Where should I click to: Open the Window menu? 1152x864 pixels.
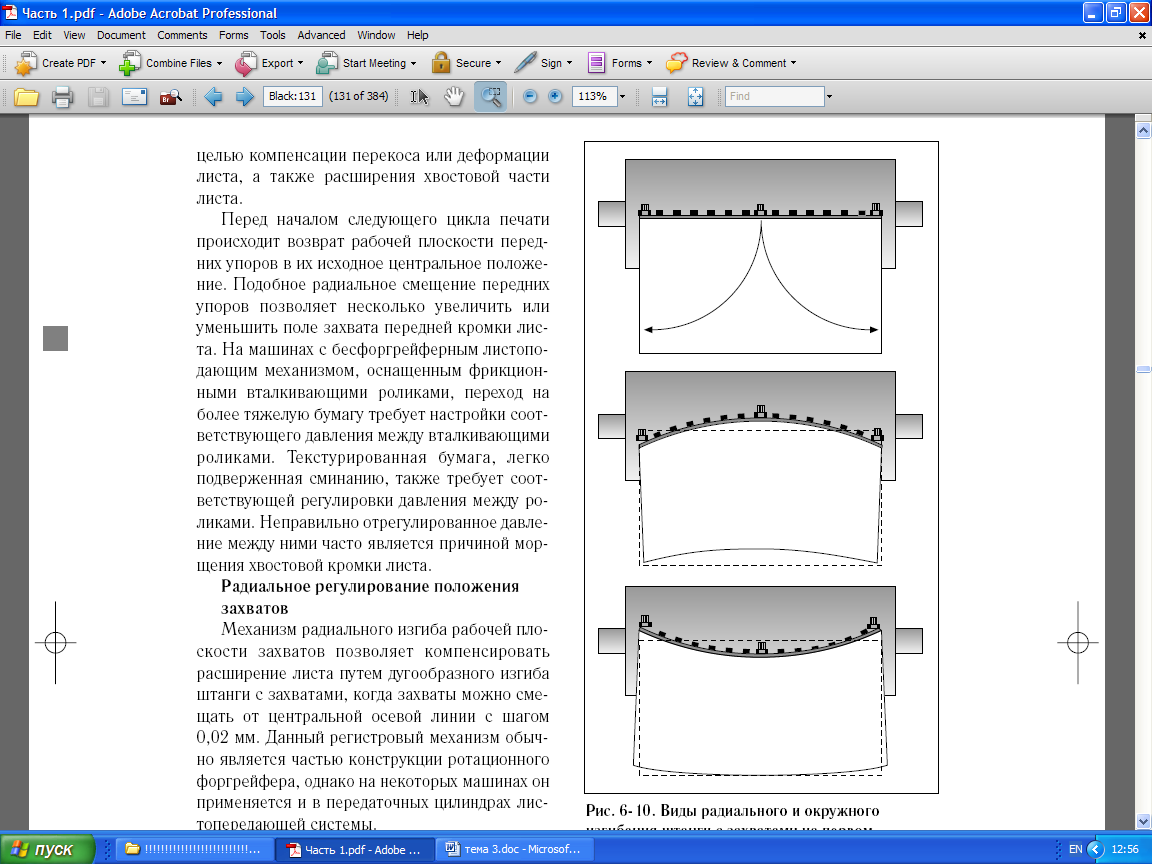(x=376, y=35)
